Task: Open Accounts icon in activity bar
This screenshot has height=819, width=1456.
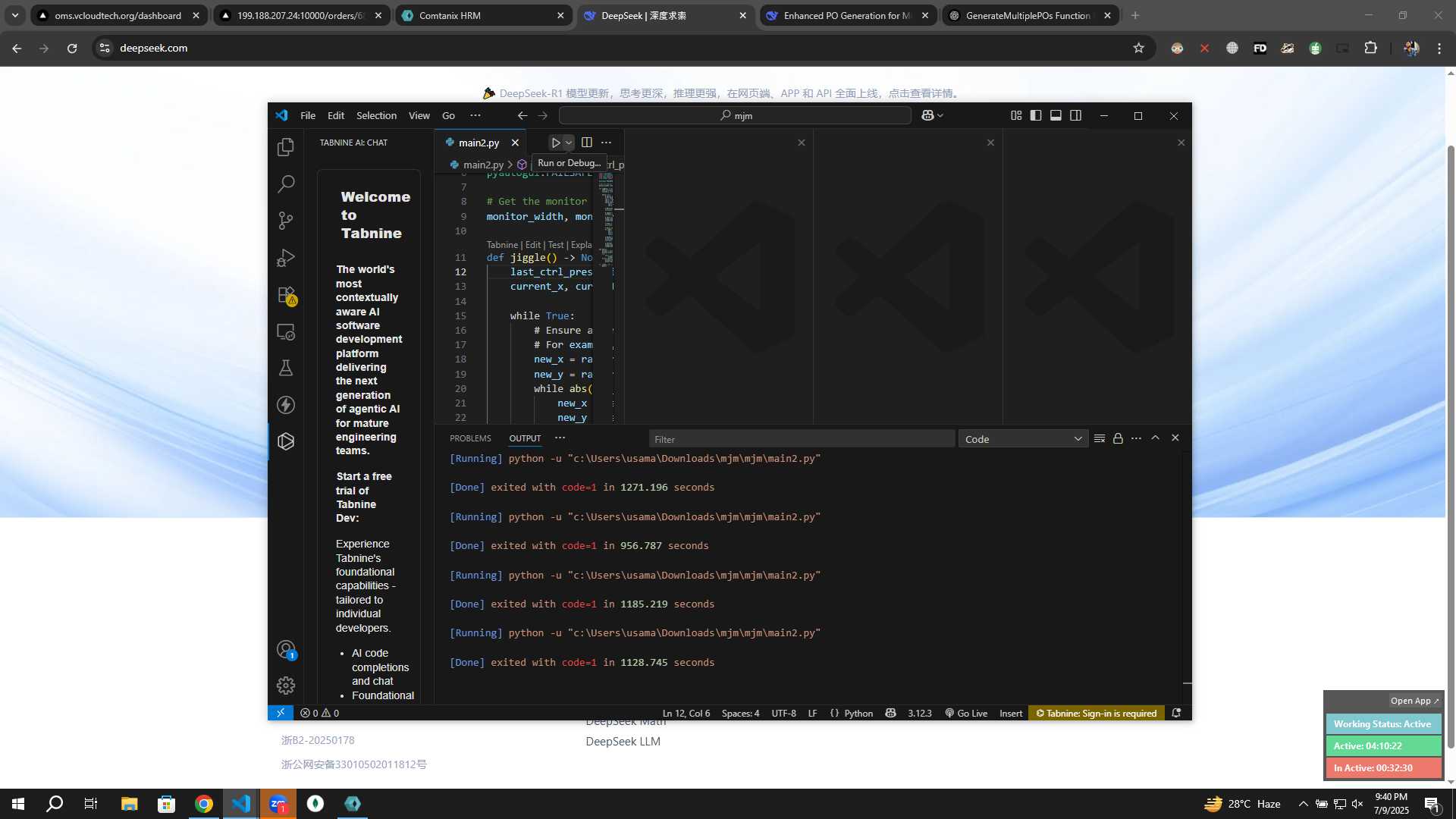Action: (286, 650)
